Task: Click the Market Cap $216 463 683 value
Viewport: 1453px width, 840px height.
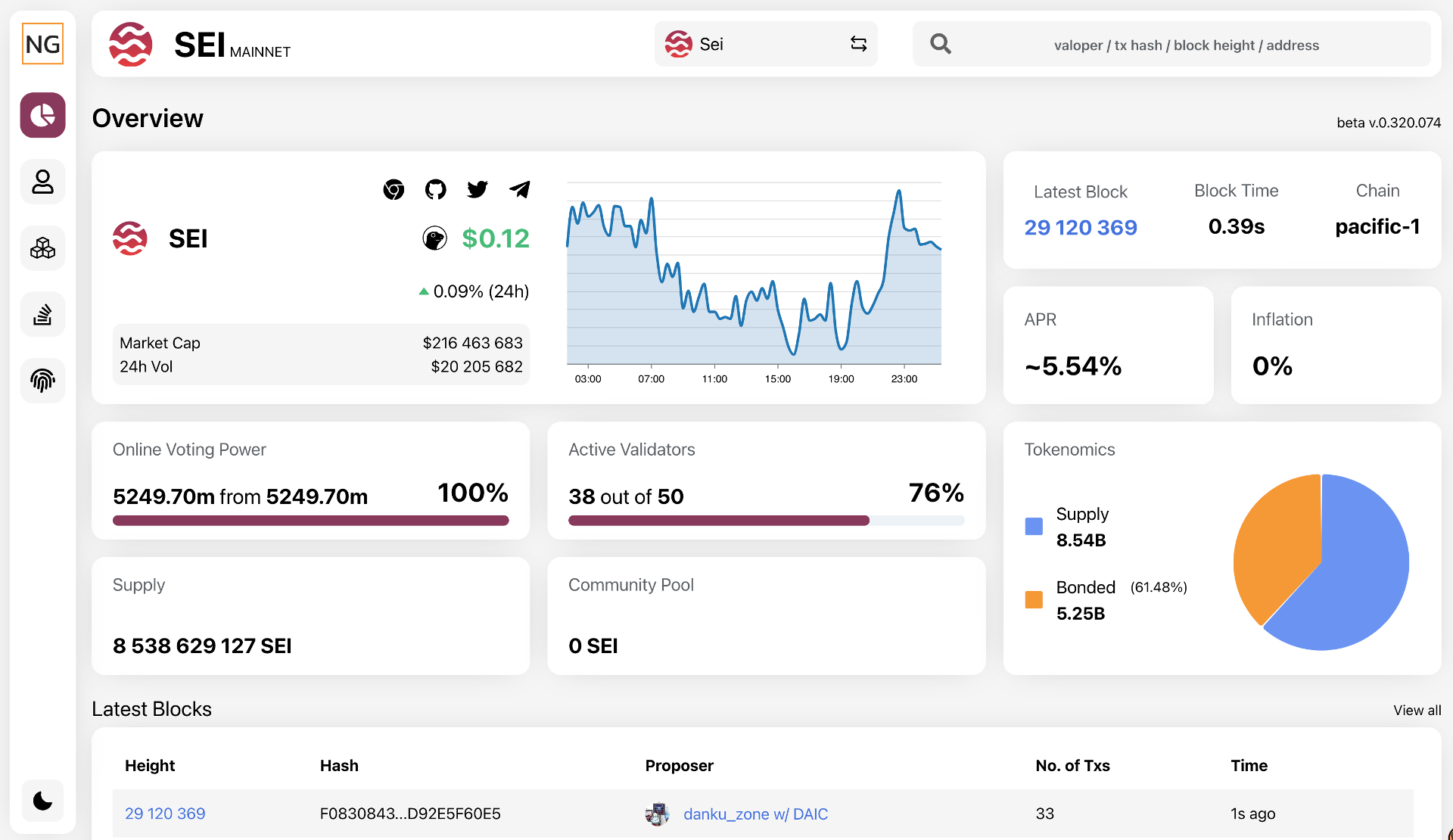Action: (x=472, y=343)
